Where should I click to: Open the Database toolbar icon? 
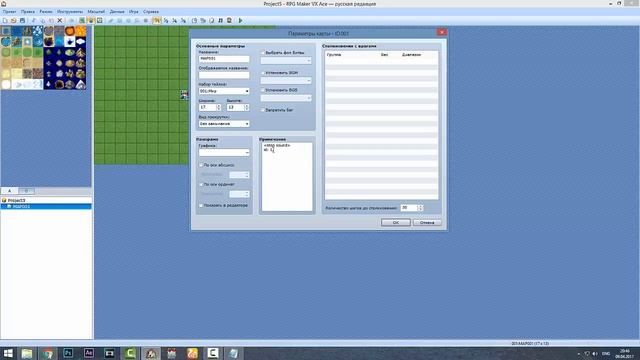pyautogui.click(x=194, y=20)
